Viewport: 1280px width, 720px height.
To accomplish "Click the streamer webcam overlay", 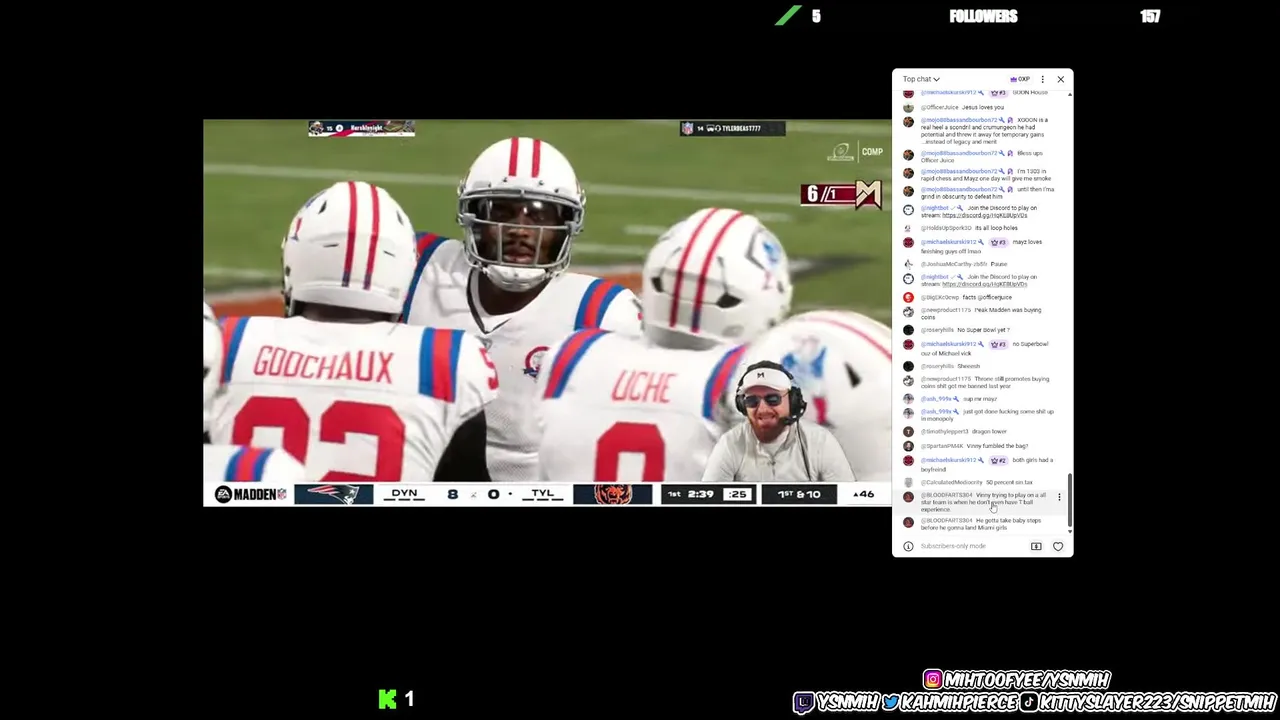I will pyautogui.click(x=778, y=420).
